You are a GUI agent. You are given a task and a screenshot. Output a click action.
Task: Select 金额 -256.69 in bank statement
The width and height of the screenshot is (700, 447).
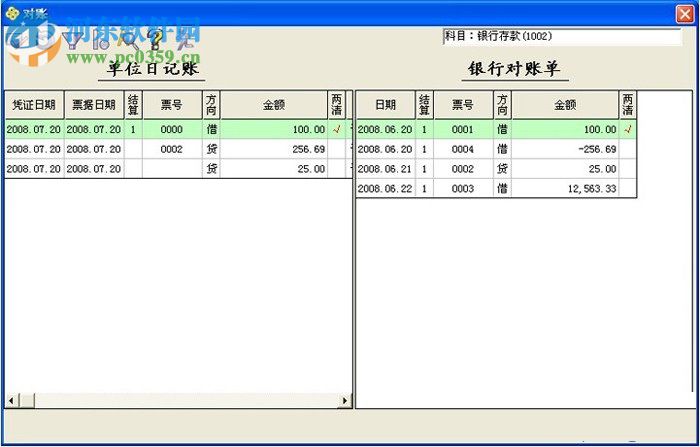pos(565,149)
